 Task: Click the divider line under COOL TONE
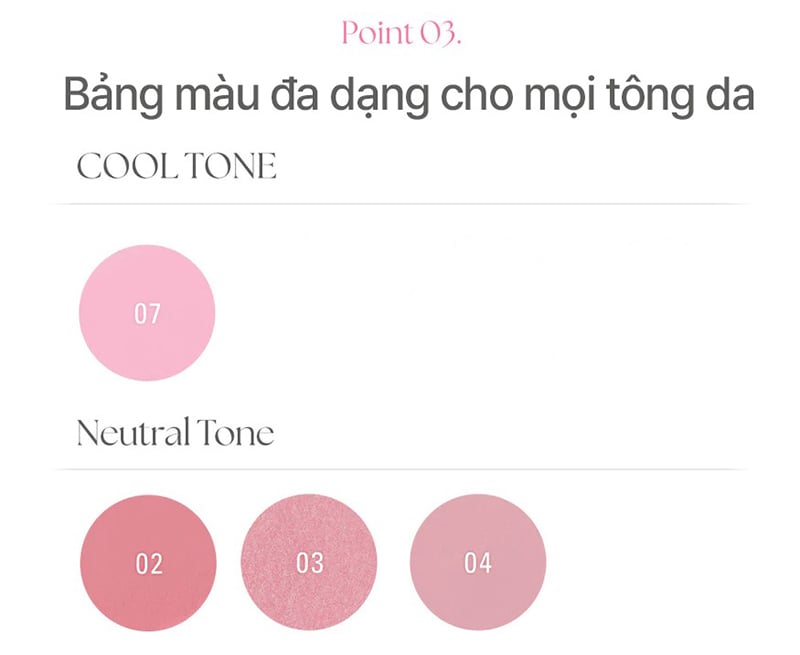(400, 204)
